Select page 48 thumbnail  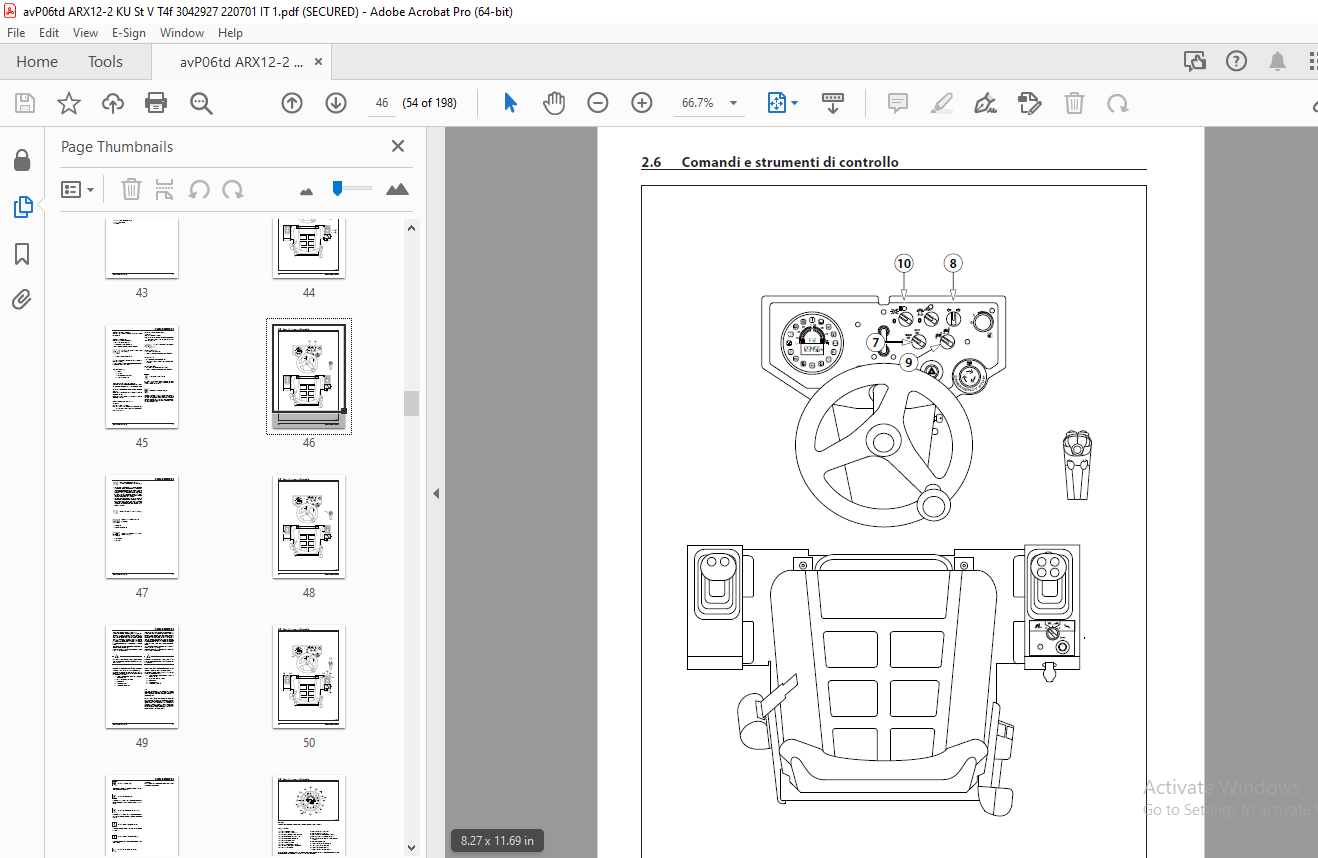pos(309,526)
